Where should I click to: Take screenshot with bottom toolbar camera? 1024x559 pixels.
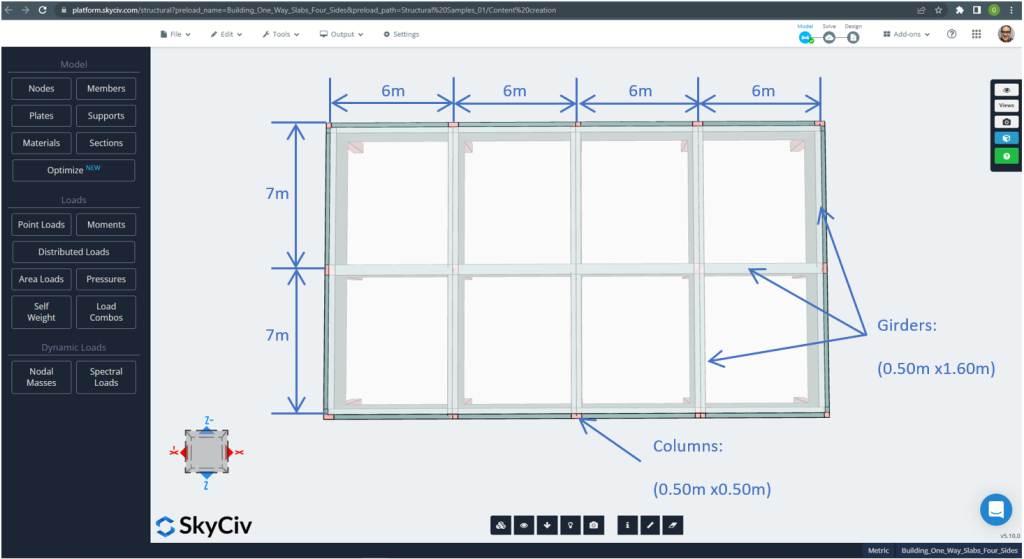pos(594,524)
